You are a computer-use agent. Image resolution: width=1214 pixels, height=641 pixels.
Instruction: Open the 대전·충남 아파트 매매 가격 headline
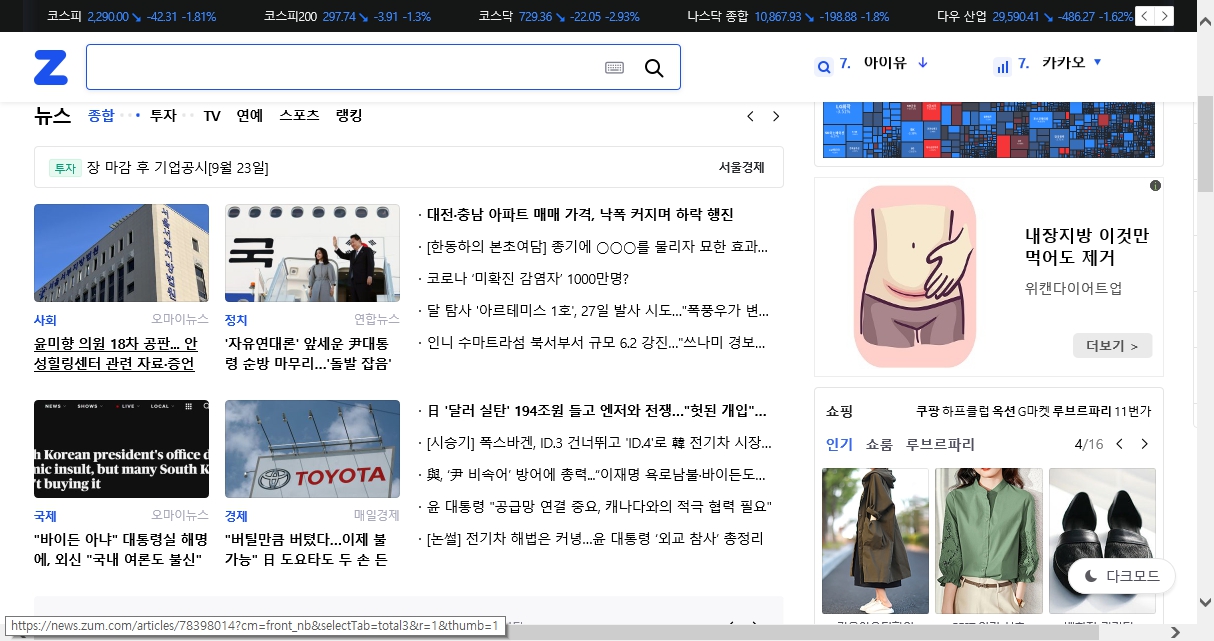580,215
